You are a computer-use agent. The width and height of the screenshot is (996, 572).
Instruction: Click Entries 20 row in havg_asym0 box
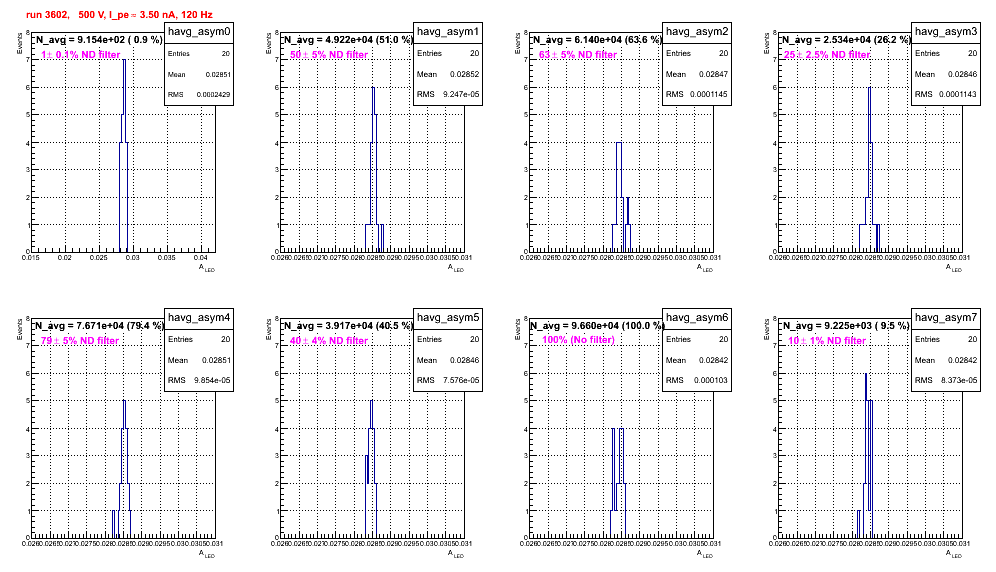click(199, 54)
